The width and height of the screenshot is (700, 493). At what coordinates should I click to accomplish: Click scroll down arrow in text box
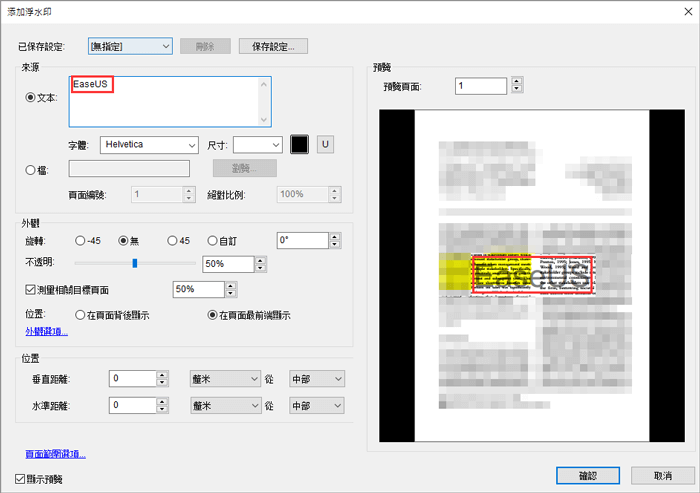tap(264, 119)
